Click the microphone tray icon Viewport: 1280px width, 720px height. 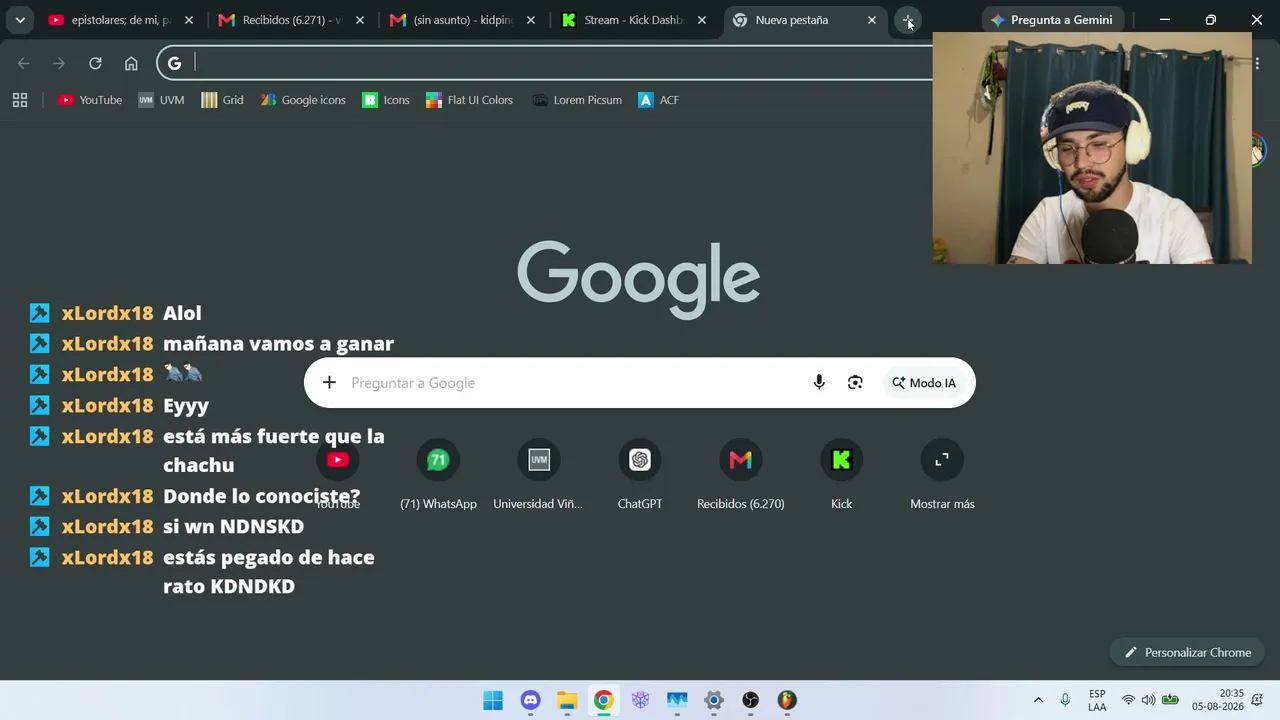(x=1065, y=700)
